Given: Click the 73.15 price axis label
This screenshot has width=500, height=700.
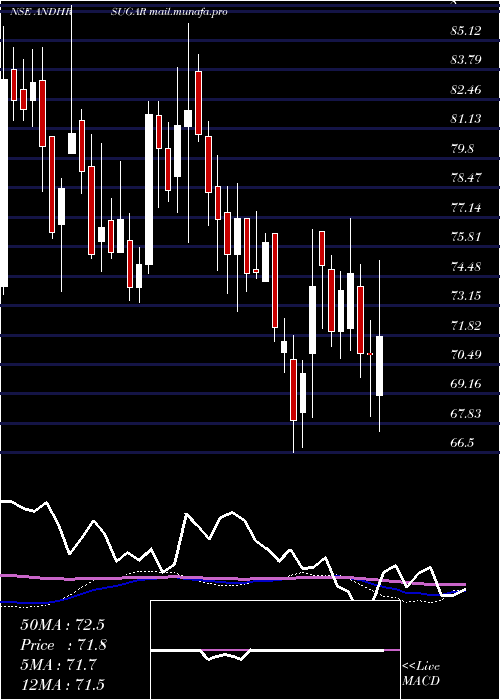Looking at the screenshot, I should [467, 296].
